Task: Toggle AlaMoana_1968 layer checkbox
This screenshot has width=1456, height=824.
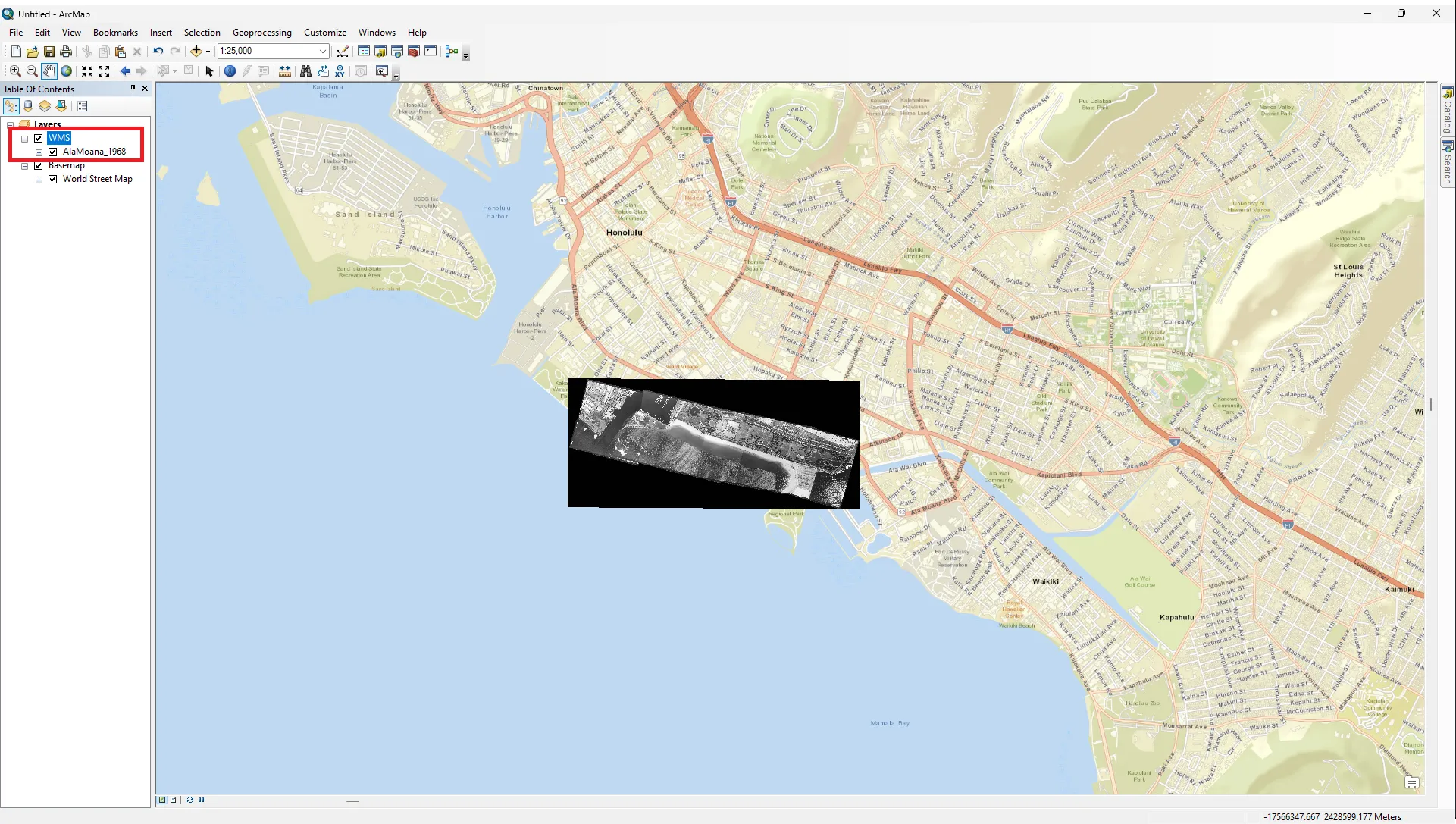Action: [x=53, y=152]
